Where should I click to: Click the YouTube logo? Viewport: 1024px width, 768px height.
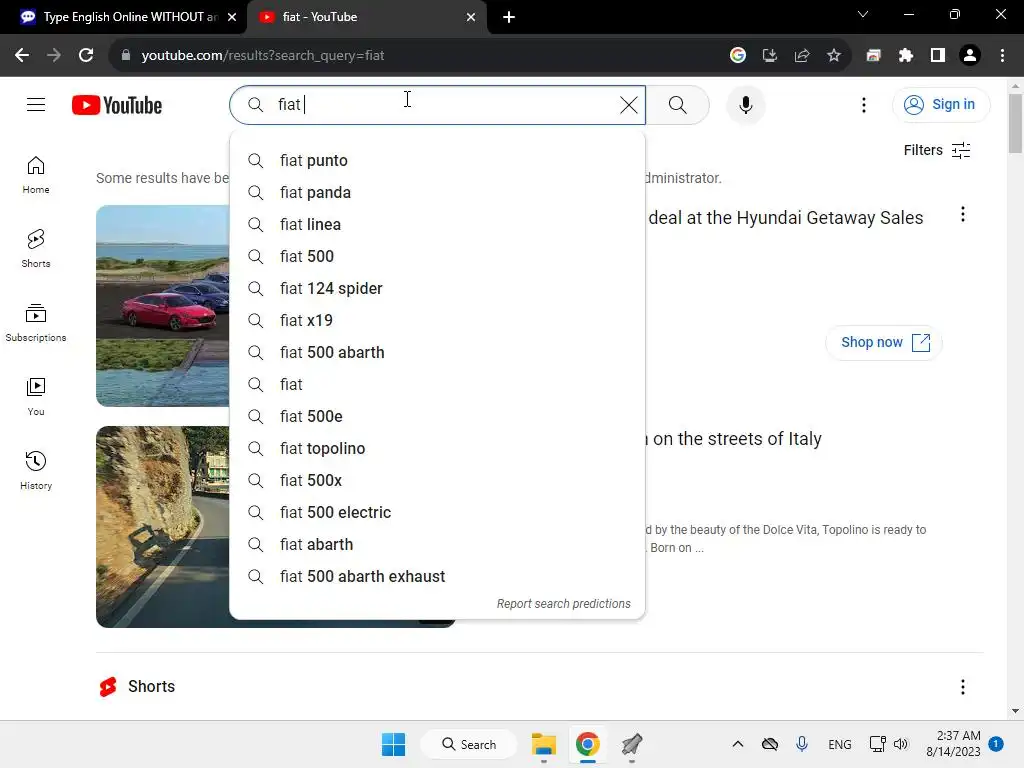[117, 104]
